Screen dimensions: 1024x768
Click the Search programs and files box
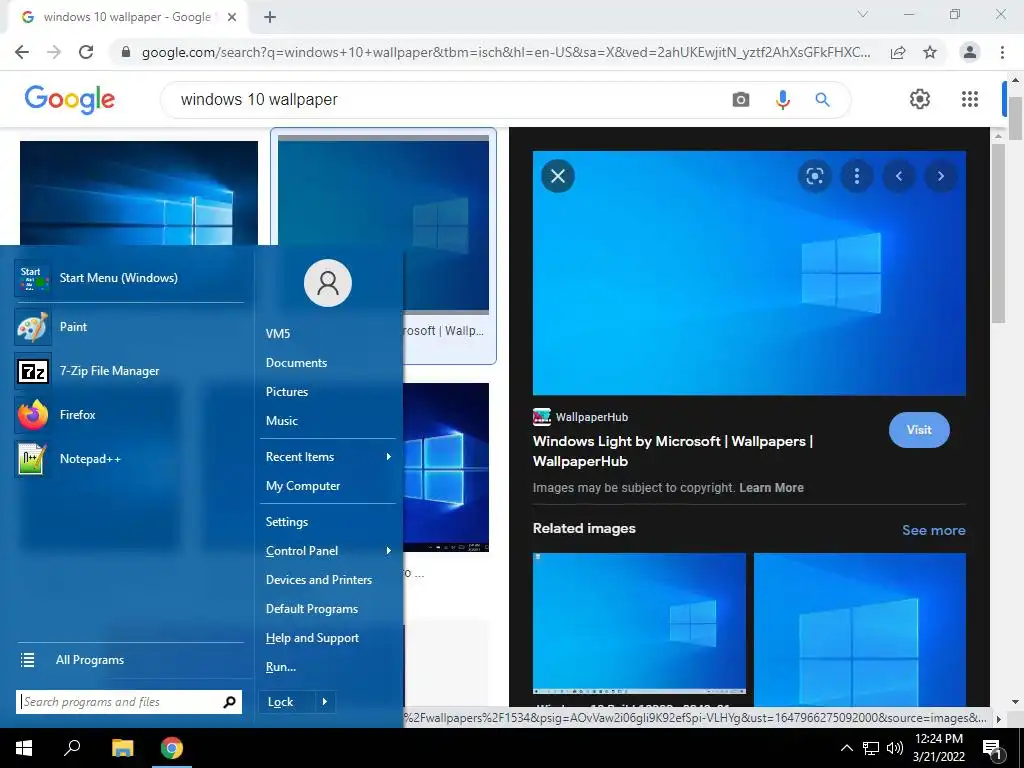[x=129, y=702]
